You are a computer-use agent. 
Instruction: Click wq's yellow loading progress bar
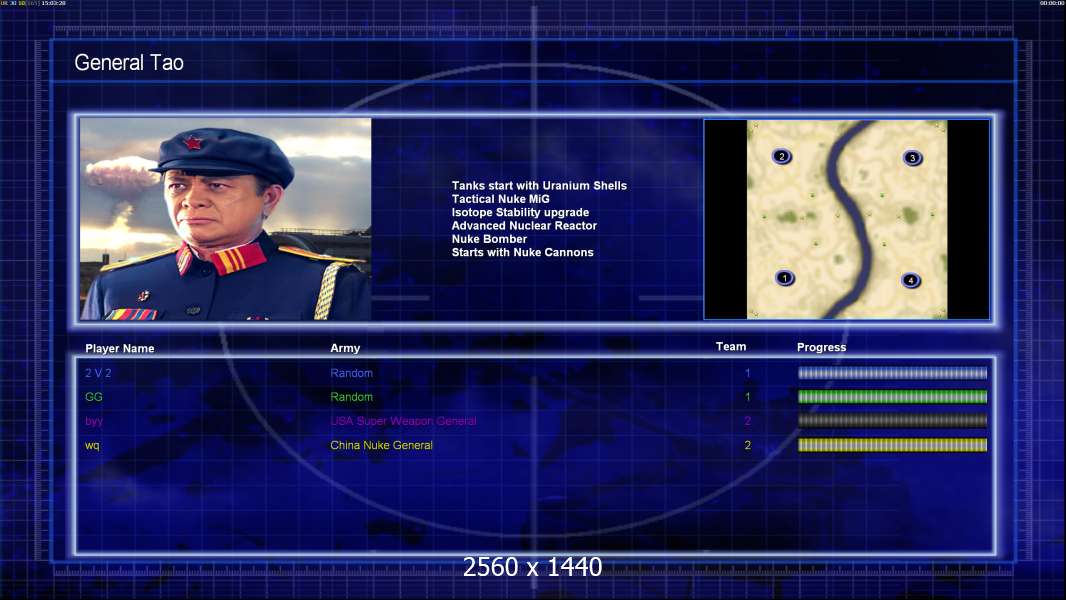[893, 445]
